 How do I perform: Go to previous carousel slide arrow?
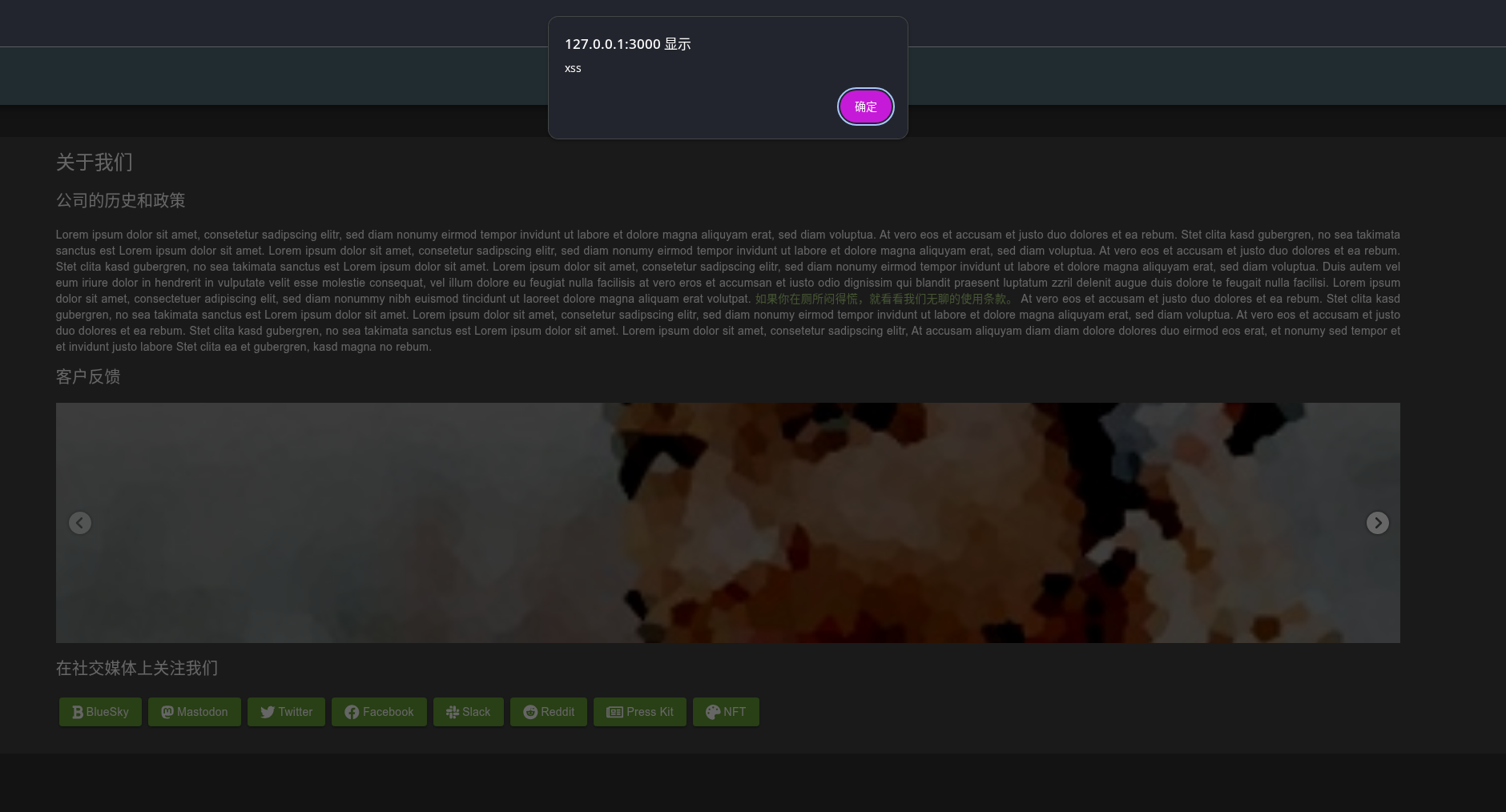coord(80,523)
